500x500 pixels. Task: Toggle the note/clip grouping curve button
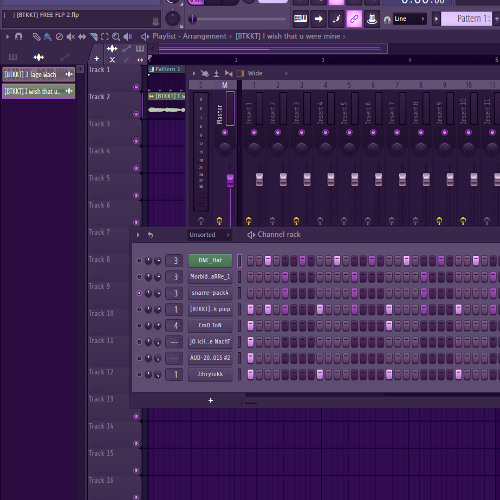(336, 19)
